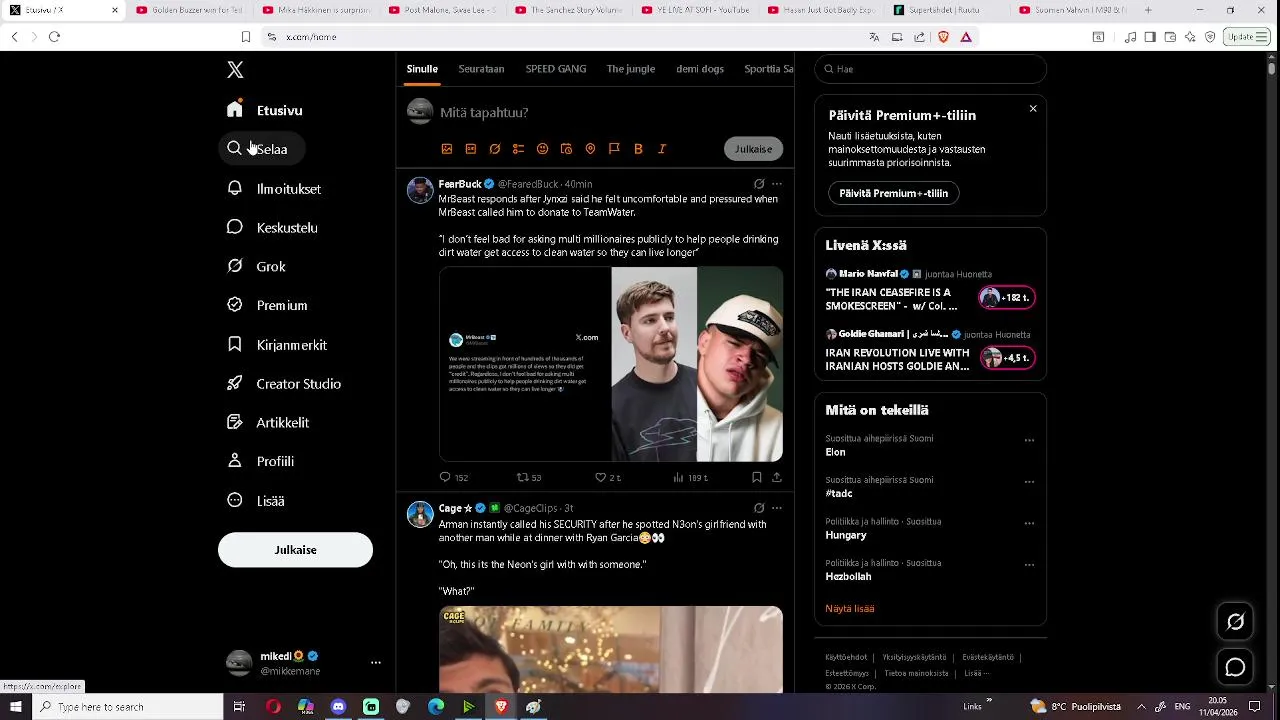The width and height of the screenshot is (1280, 720).
Task: Open the @FearedBuck profile handle
Action: click(528, 184)
